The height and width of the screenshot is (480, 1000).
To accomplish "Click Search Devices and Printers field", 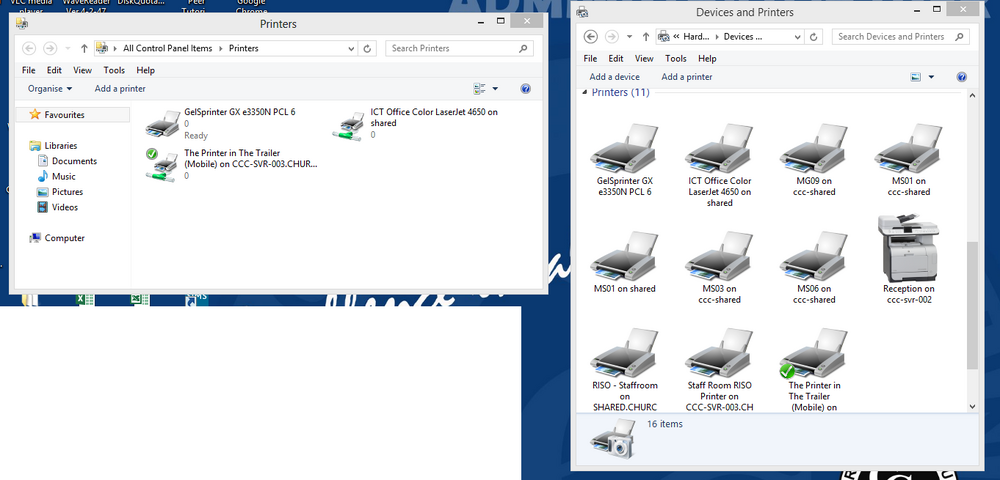I will coord(901,37).
